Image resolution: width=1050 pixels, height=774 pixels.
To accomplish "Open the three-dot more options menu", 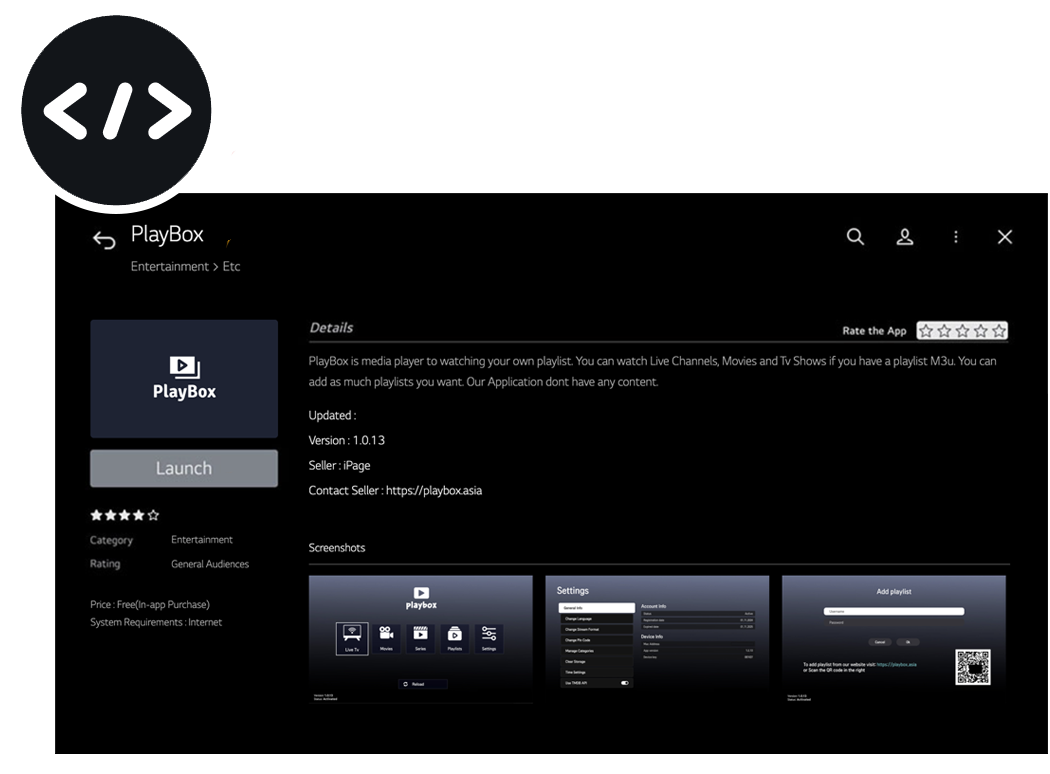I will point(956,236).
